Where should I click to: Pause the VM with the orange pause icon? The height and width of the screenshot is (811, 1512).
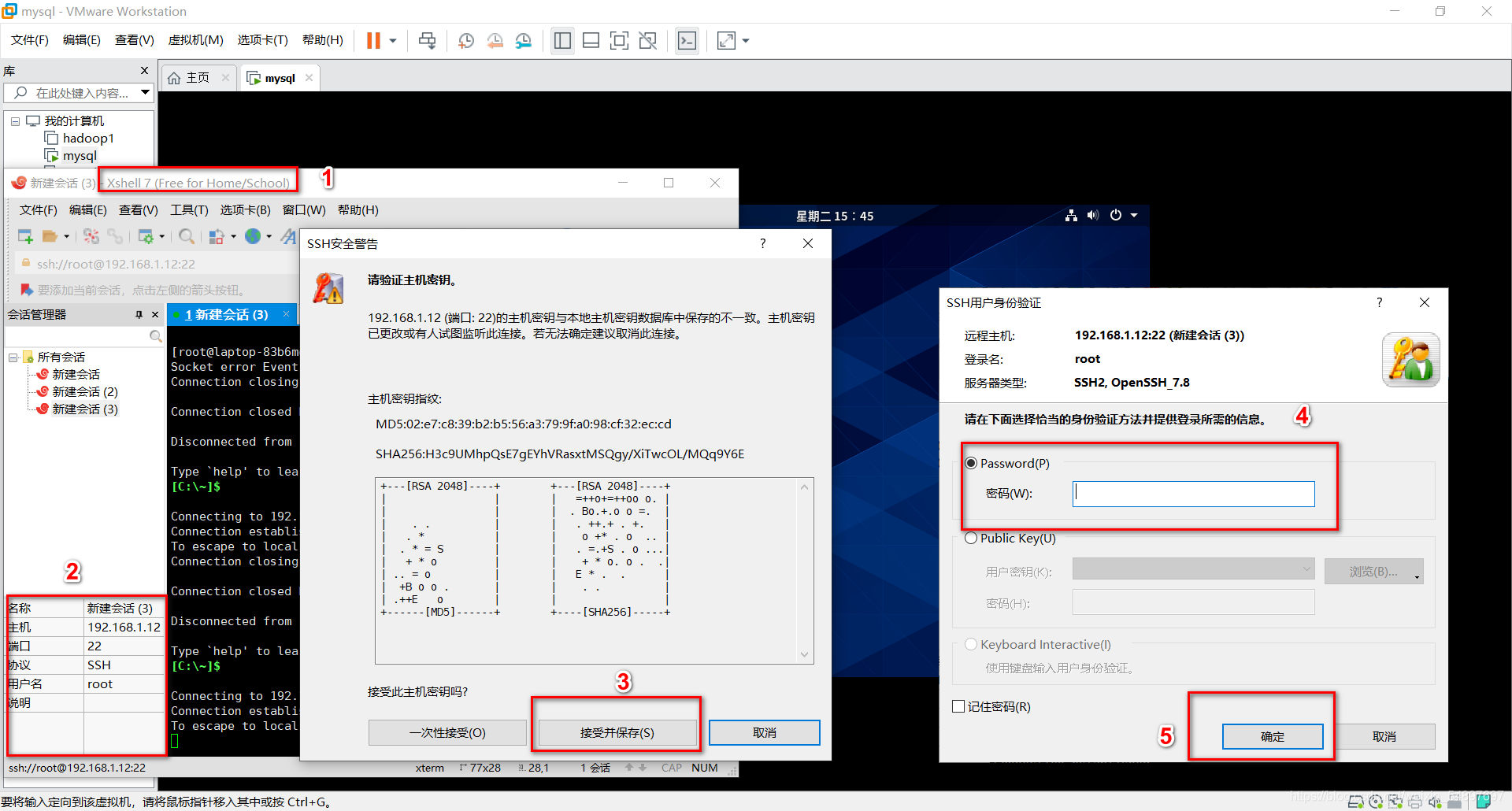click(373, 40)
